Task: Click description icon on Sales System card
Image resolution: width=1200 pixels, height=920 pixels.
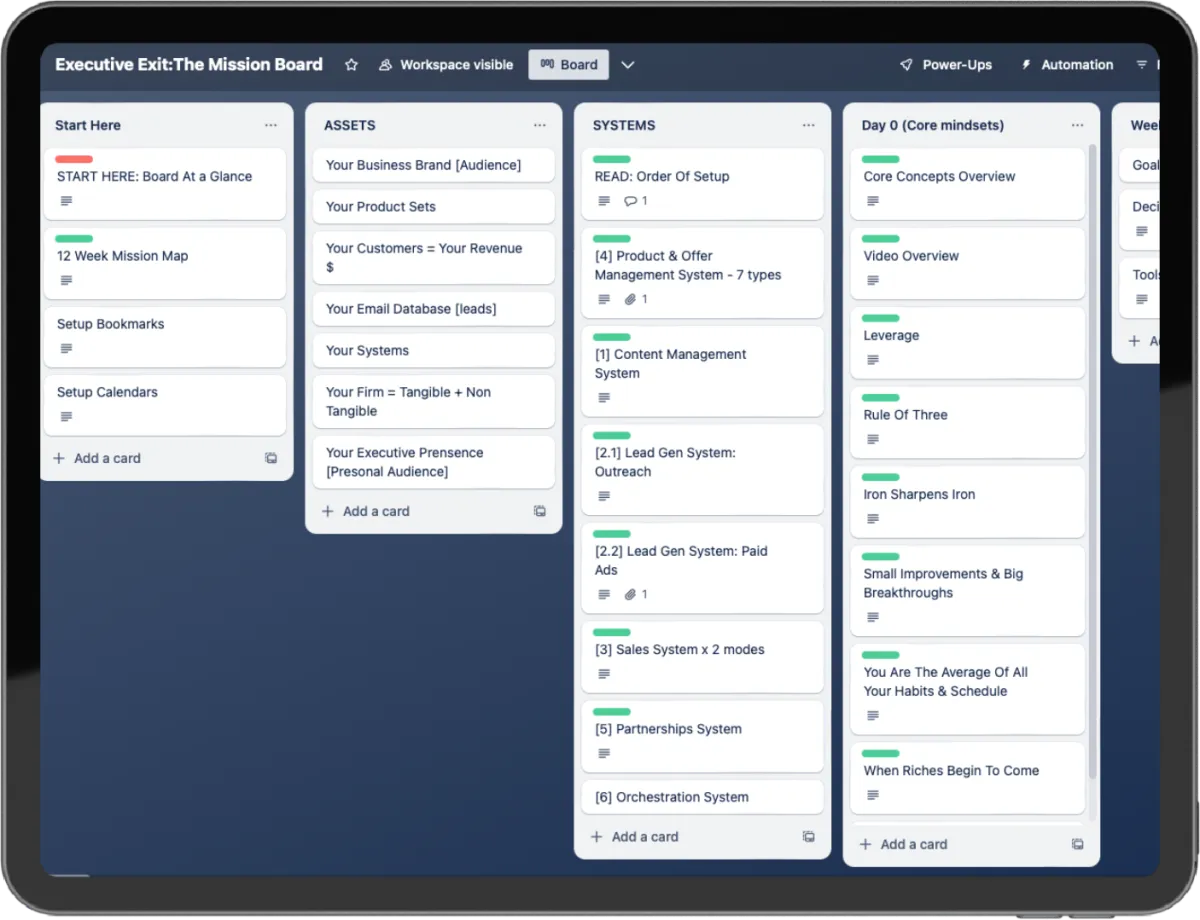Action: click(x=604, y=674)
